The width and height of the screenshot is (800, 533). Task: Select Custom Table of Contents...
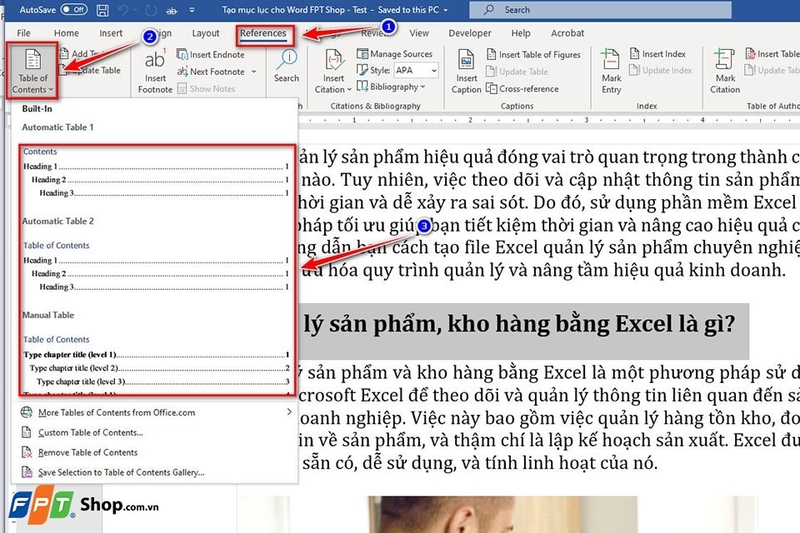tap(90, 433)
